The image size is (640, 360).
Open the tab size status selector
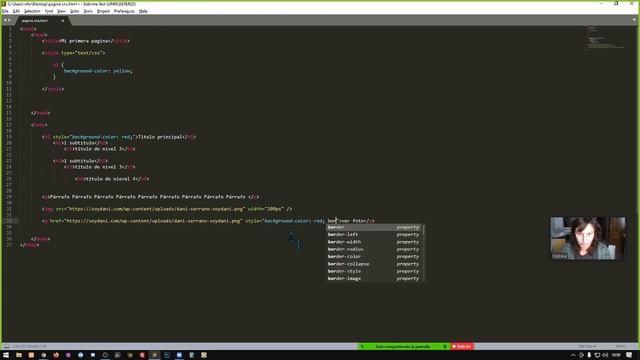tap(587, 347)
